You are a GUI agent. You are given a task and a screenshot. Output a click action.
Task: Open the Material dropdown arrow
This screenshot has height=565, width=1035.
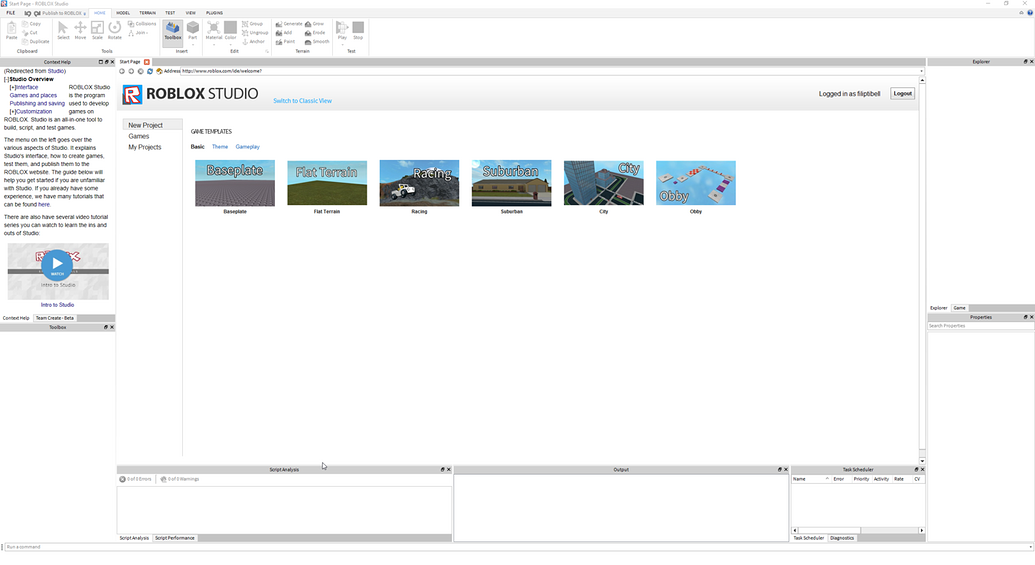(x=213, y=44)
